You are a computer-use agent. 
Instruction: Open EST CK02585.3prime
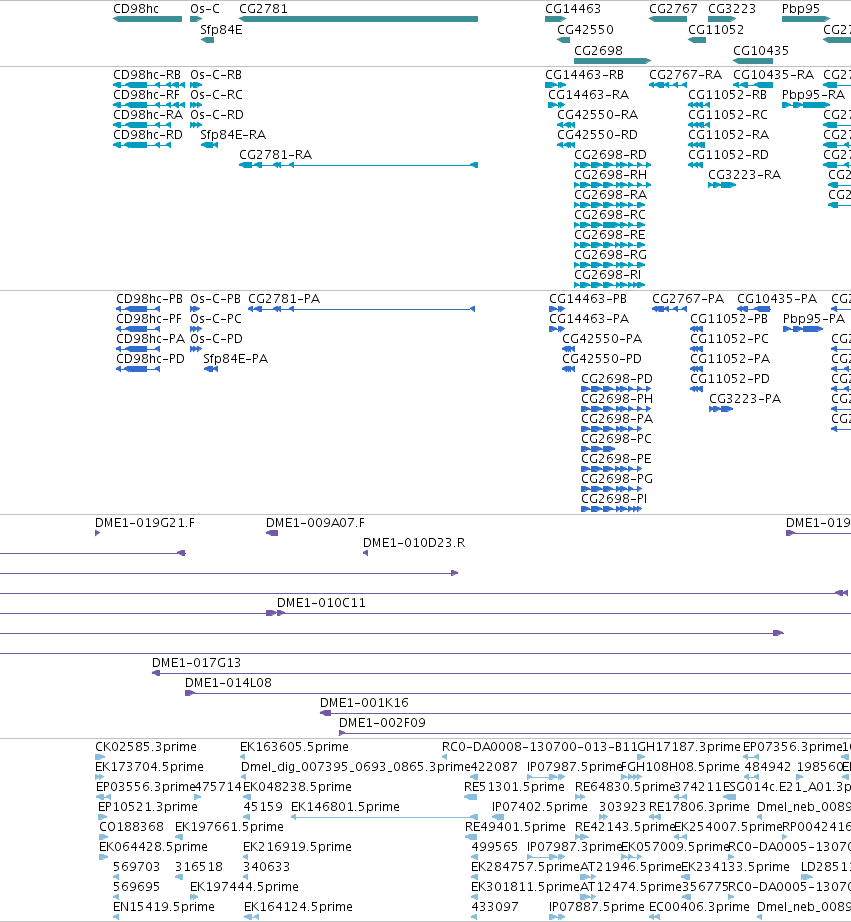point(99,757)
